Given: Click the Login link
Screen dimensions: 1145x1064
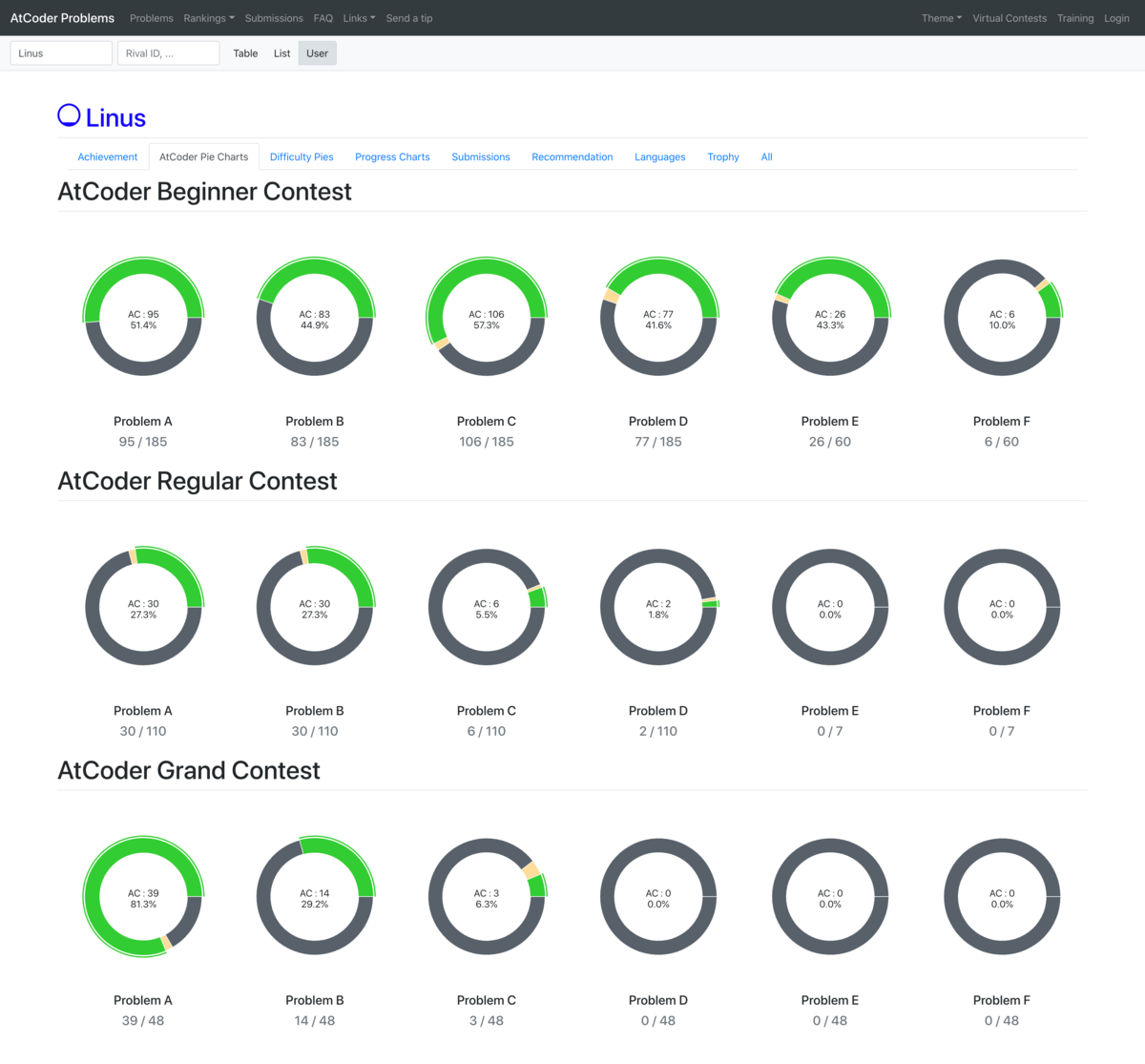Looking at the screenshot, I should coord(1116,18).
